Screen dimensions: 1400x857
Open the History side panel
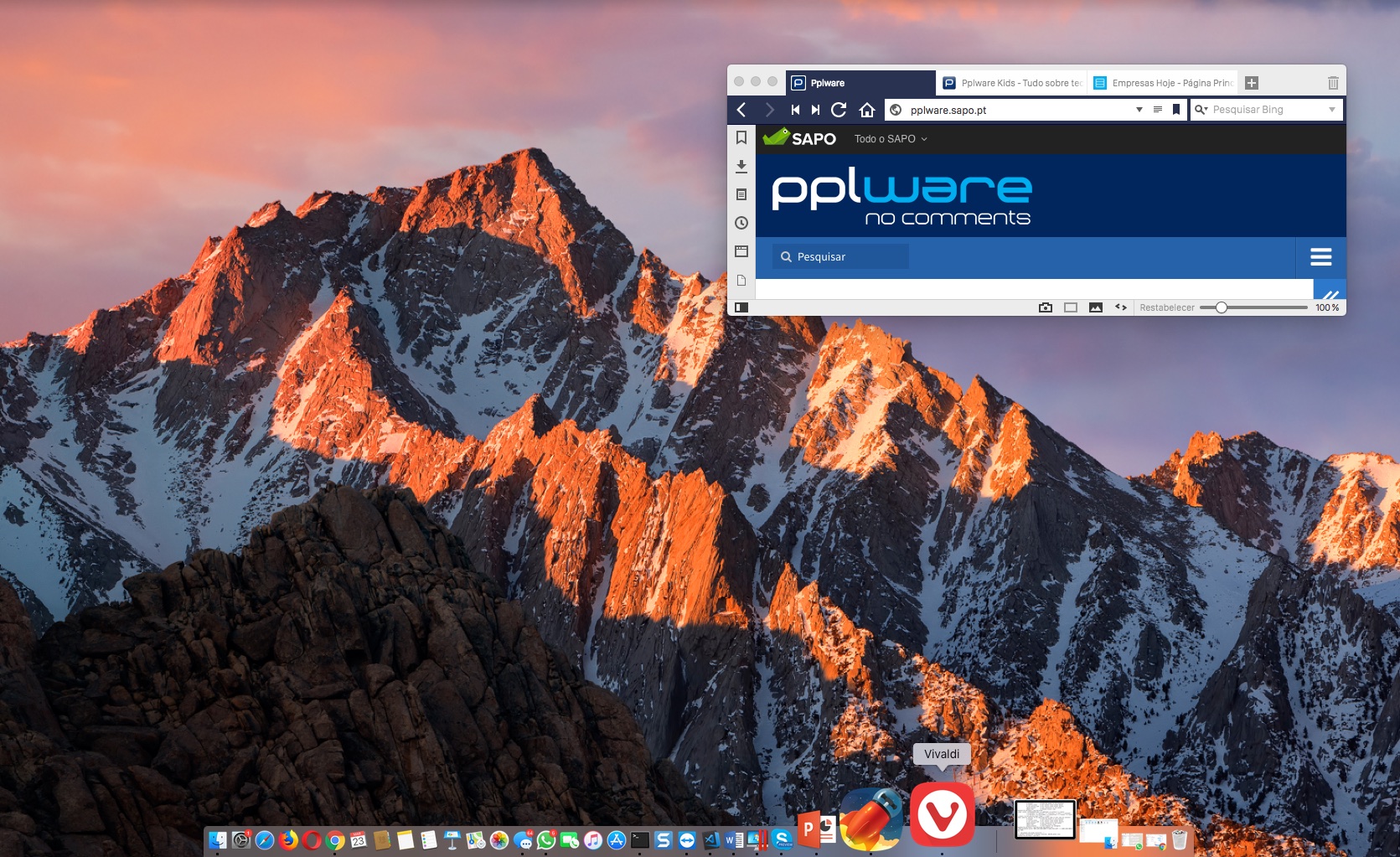click(x=741, y=223)
